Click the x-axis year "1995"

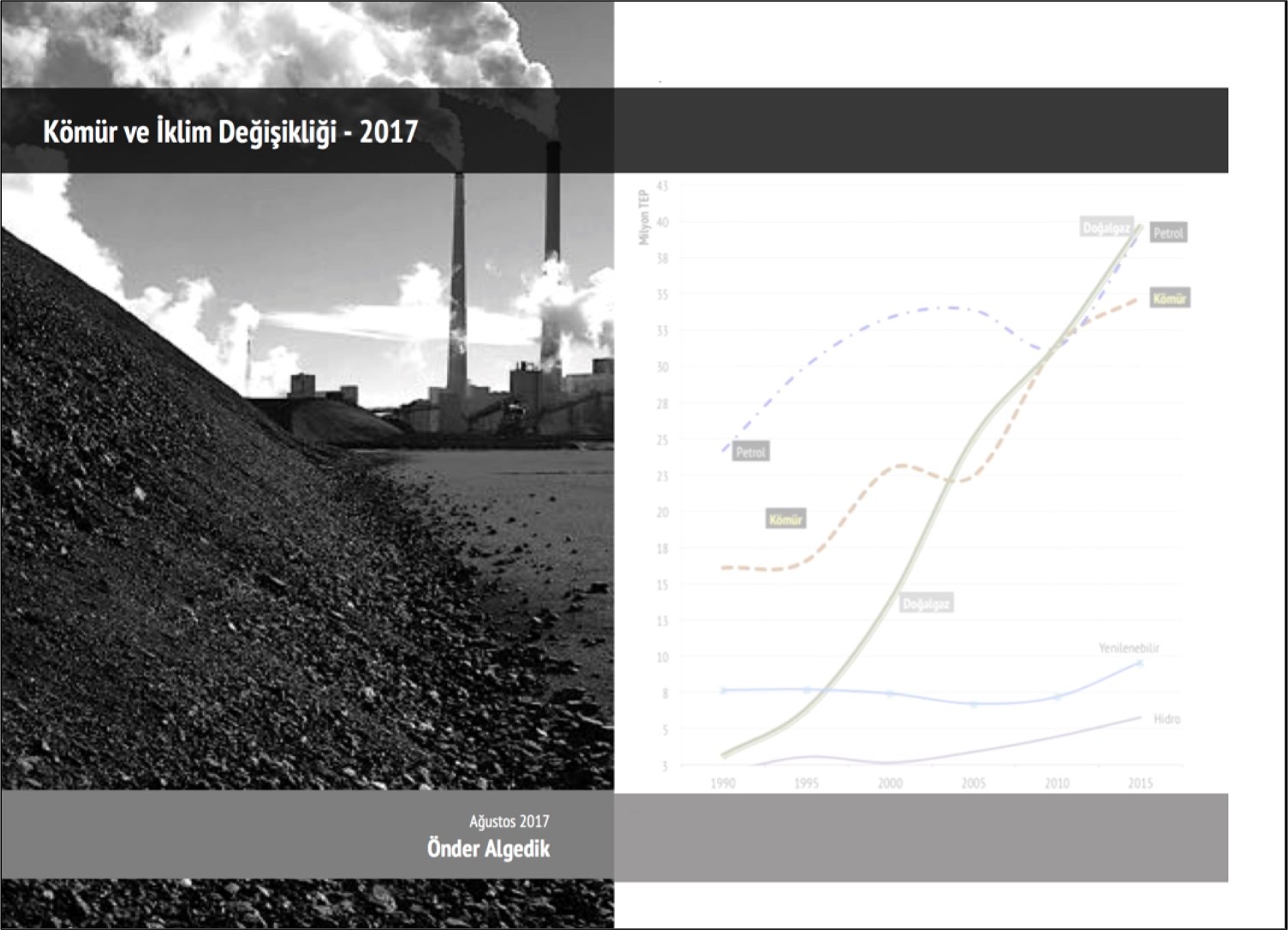click(x=806, y=783)
